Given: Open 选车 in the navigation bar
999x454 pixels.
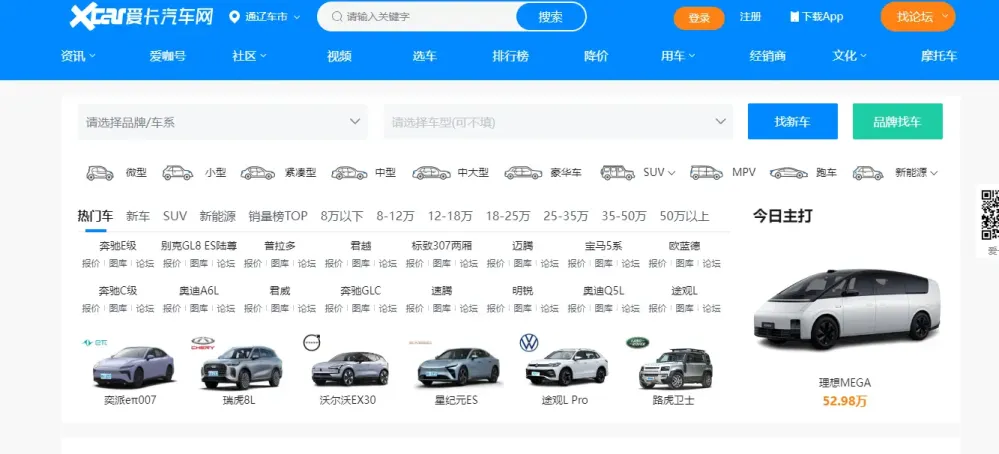Looking at the screenshot, I should click(425, 56).
